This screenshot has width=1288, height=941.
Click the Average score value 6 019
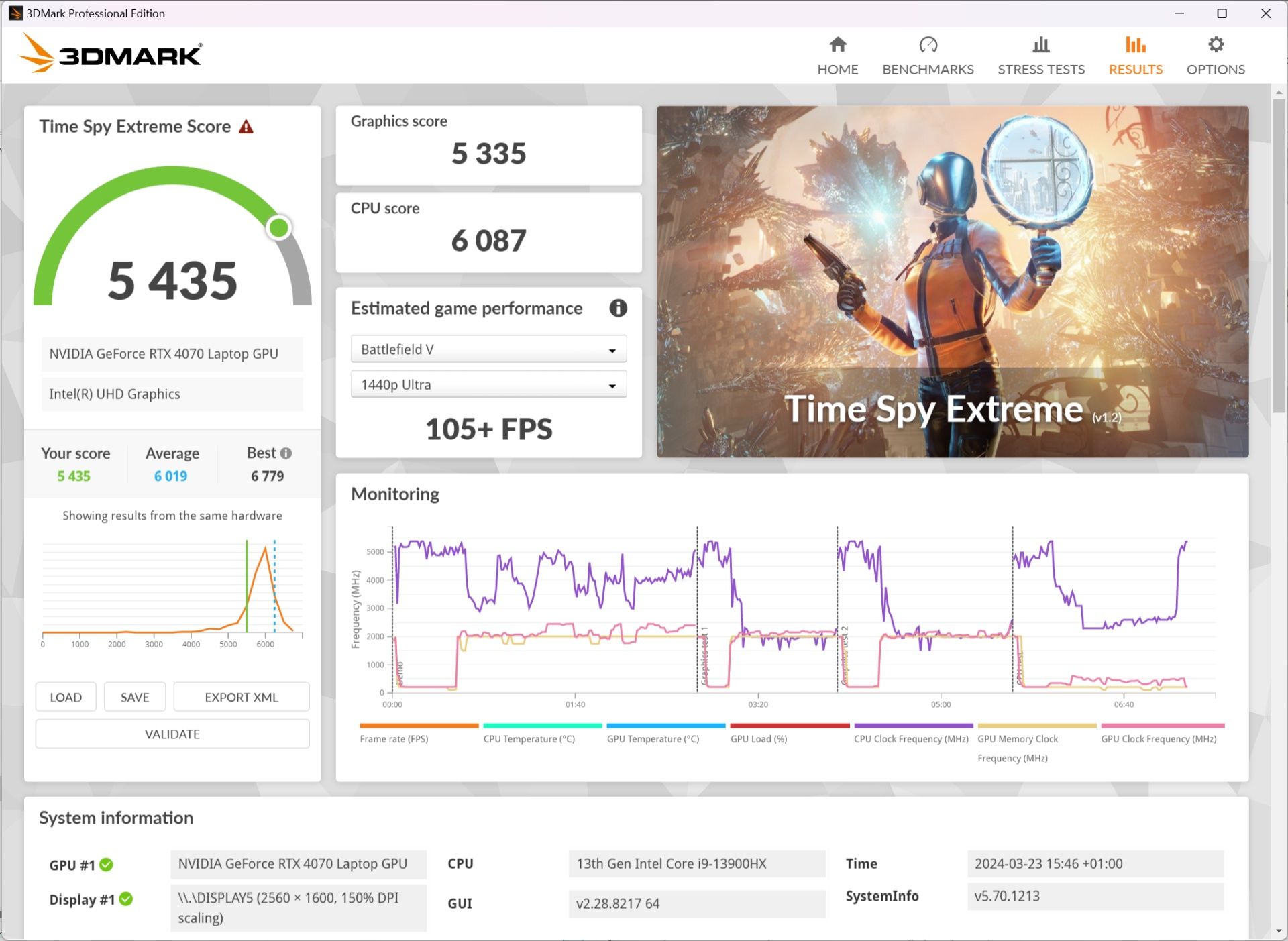click(x=170, y=476)
